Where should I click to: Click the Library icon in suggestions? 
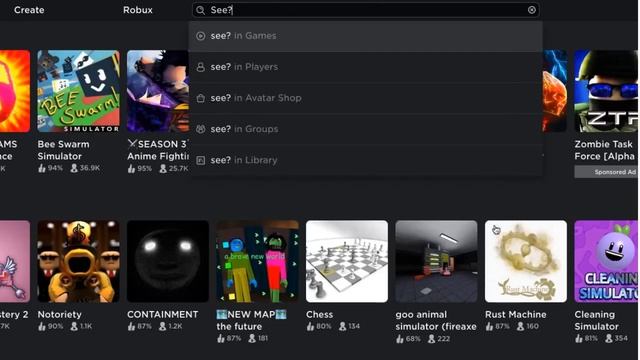pos(200,160)
